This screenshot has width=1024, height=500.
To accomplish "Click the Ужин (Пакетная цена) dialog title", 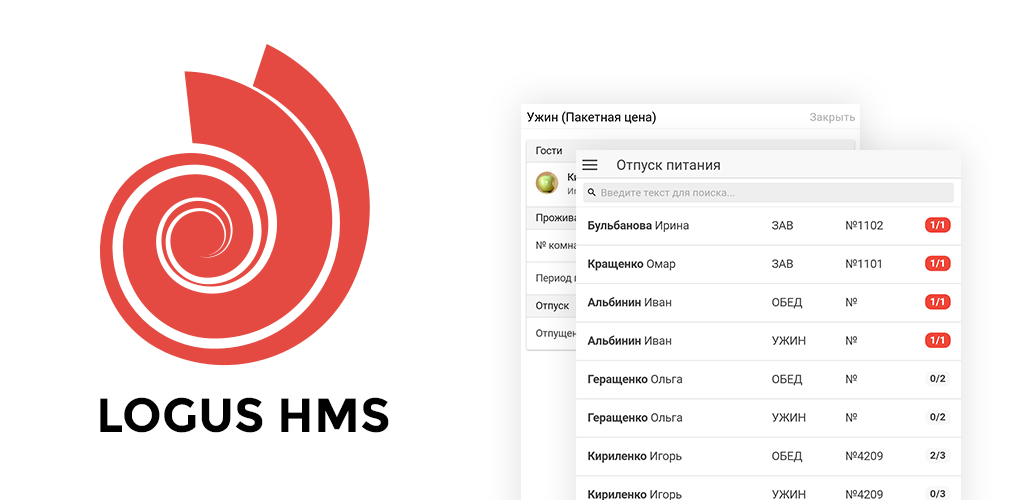I will [x=591, y=117].
